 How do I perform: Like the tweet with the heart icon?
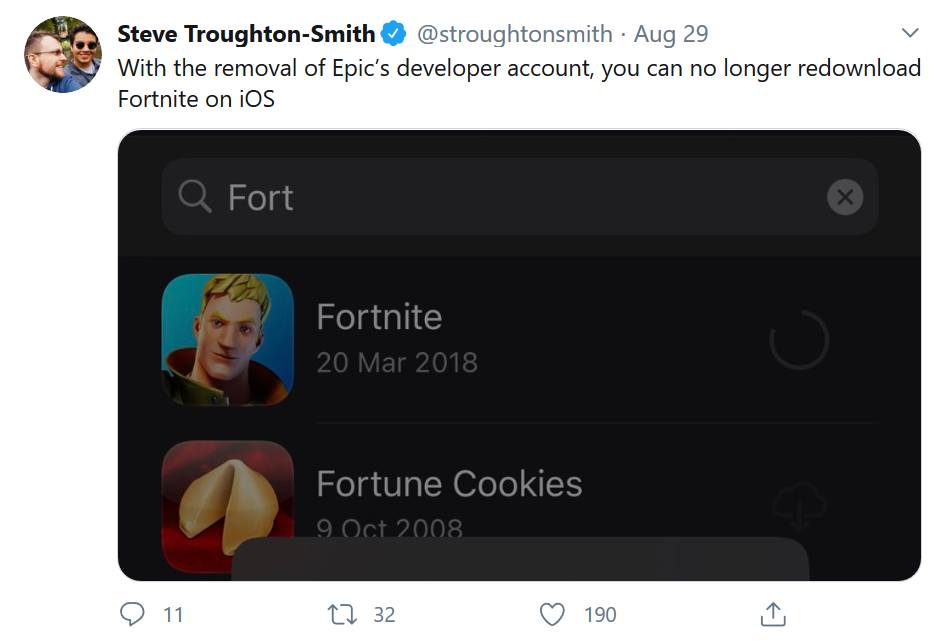(552, 613)
